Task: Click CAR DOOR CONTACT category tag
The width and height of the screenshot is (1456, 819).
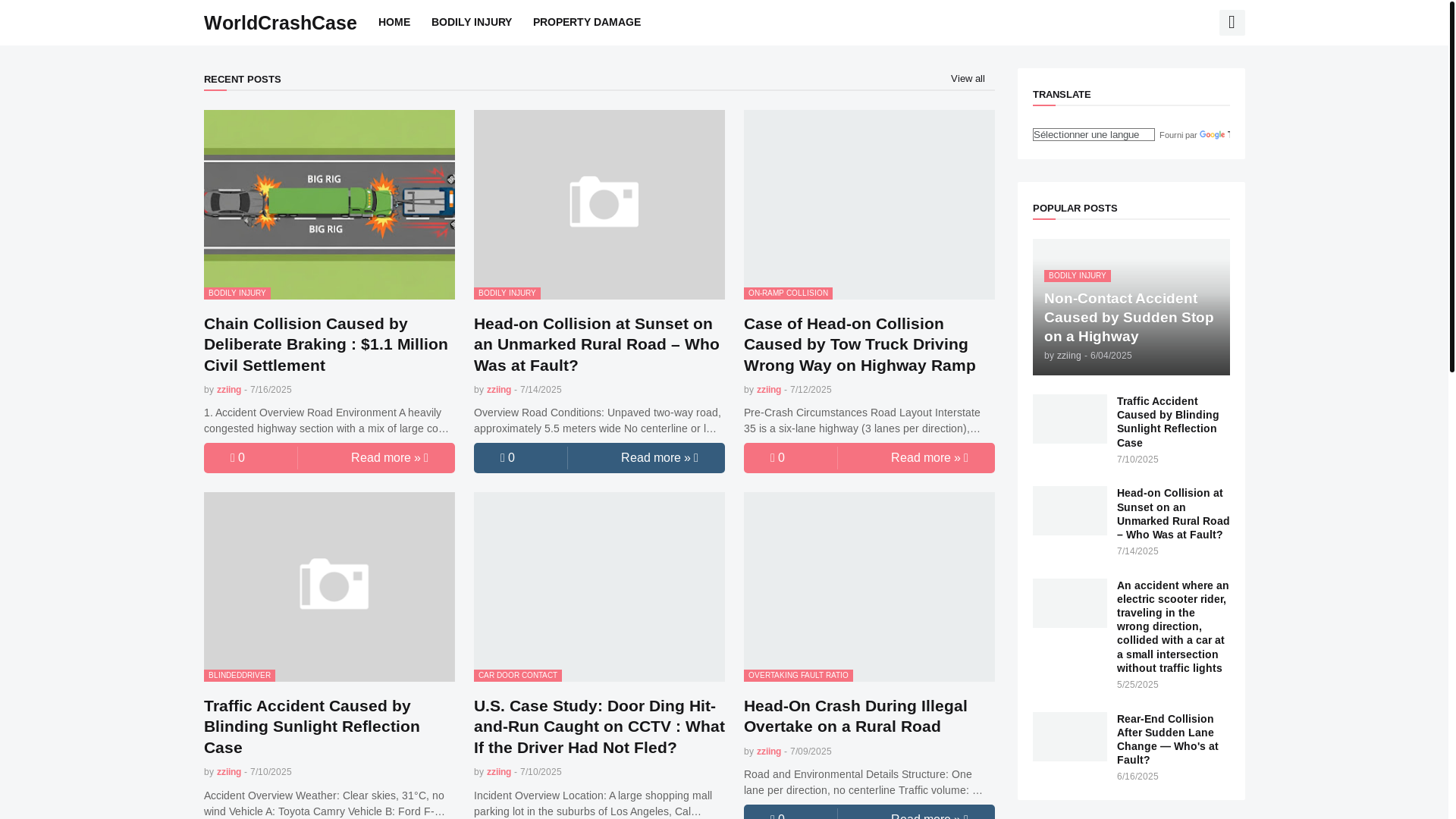Action: (518, 676)
